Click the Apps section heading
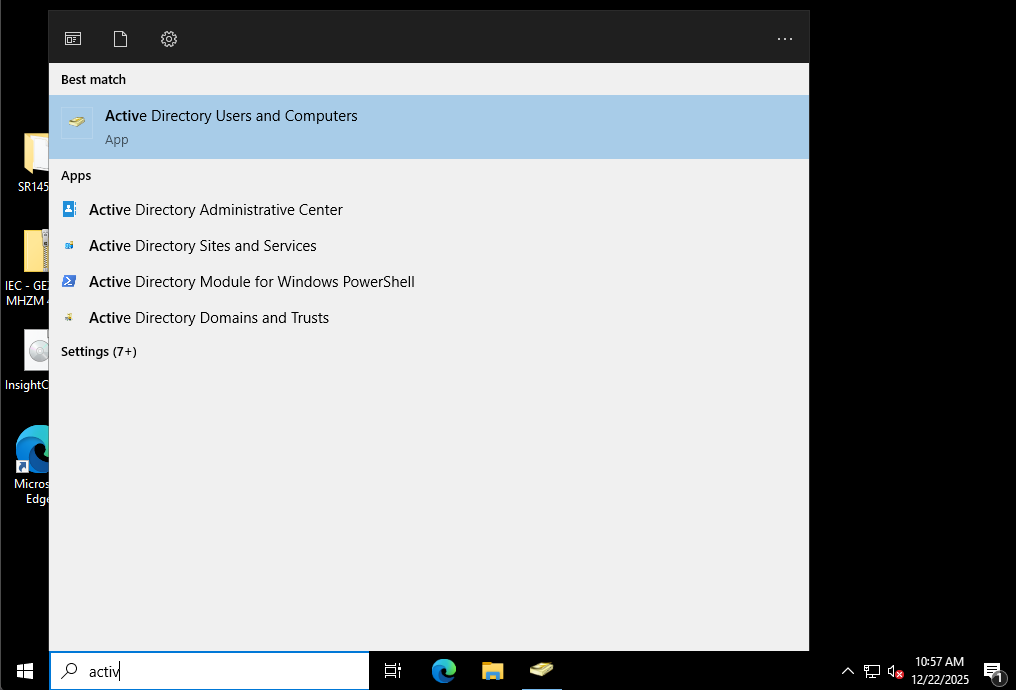This screenshot has width=1016, height=690. (76, 176)
